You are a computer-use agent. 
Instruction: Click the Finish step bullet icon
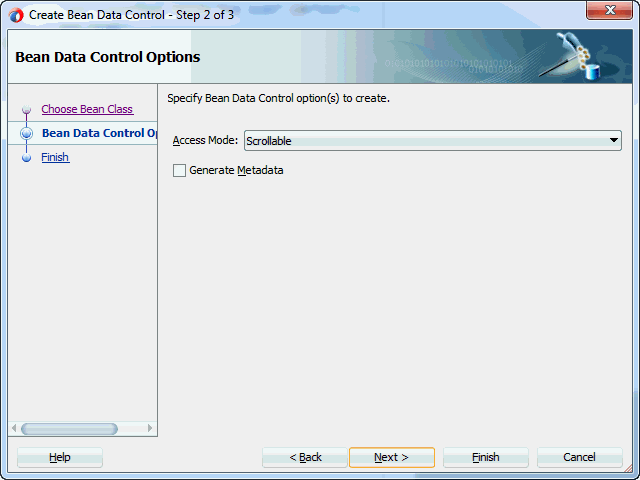27,158
